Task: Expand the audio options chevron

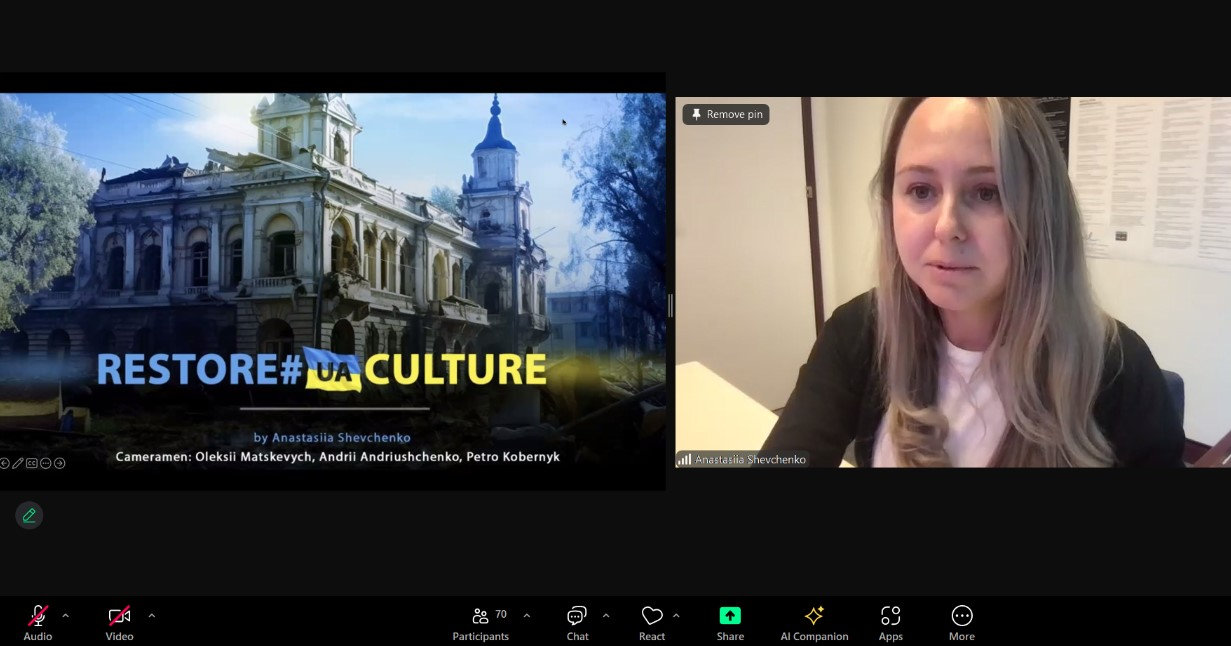Action: pyautogui.click(x=66, y=616)
